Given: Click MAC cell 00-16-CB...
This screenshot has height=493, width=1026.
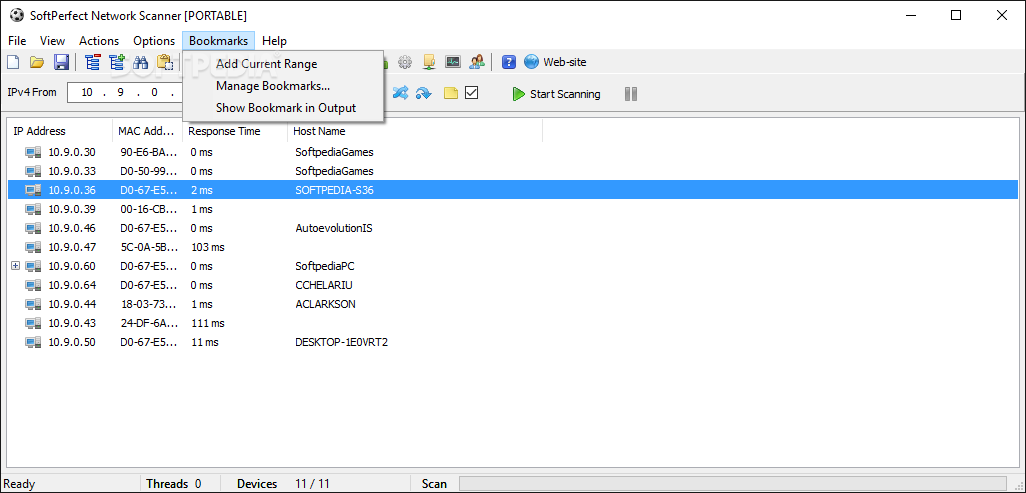Looking at the screenshot, I should [x=149, y=210].
